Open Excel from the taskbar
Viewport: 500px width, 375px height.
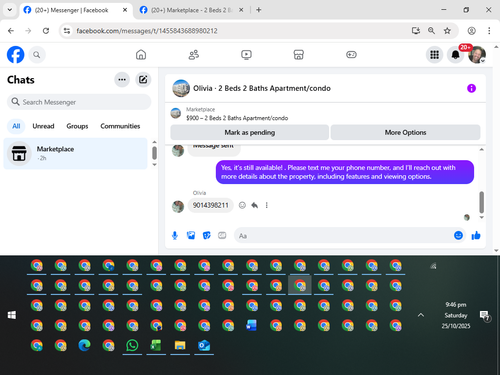(x=156, y=345)
